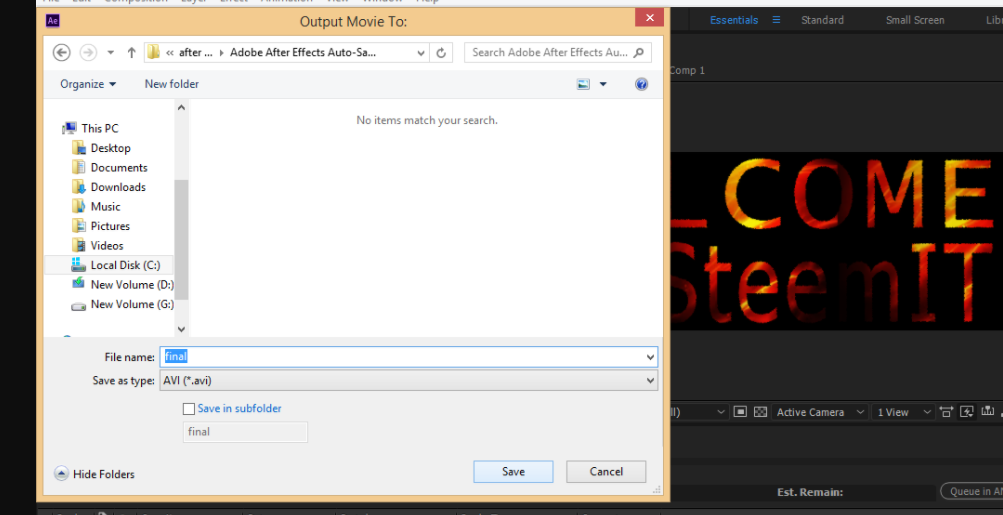
Task: Open the Organize menu
Action: 88,84
